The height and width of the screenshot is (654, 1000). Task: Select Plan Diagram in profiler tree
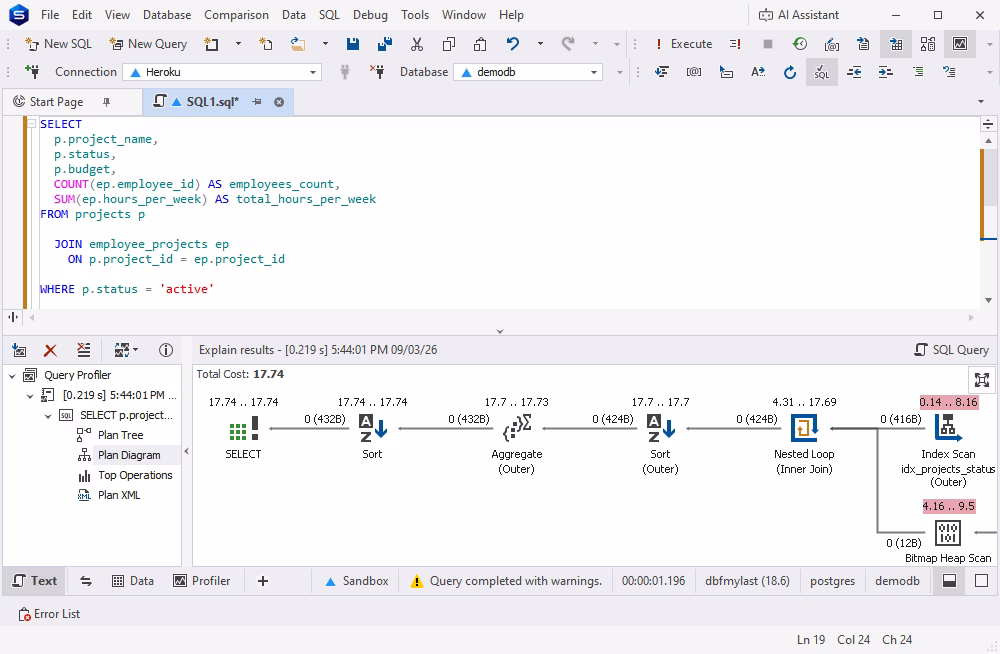click(x=129, y=455)
